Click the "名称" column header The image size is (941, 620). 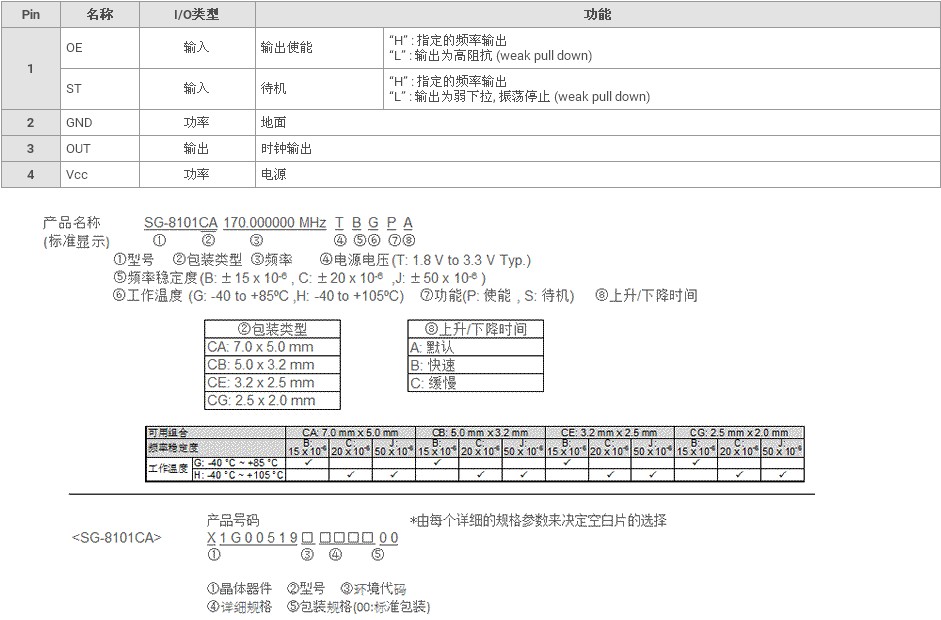pos(100,14)
